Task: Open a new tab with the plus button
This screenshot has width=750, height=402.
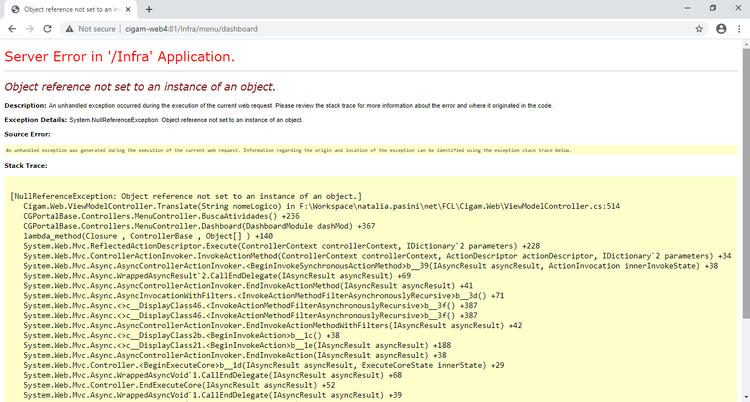Action: point(149,9)
